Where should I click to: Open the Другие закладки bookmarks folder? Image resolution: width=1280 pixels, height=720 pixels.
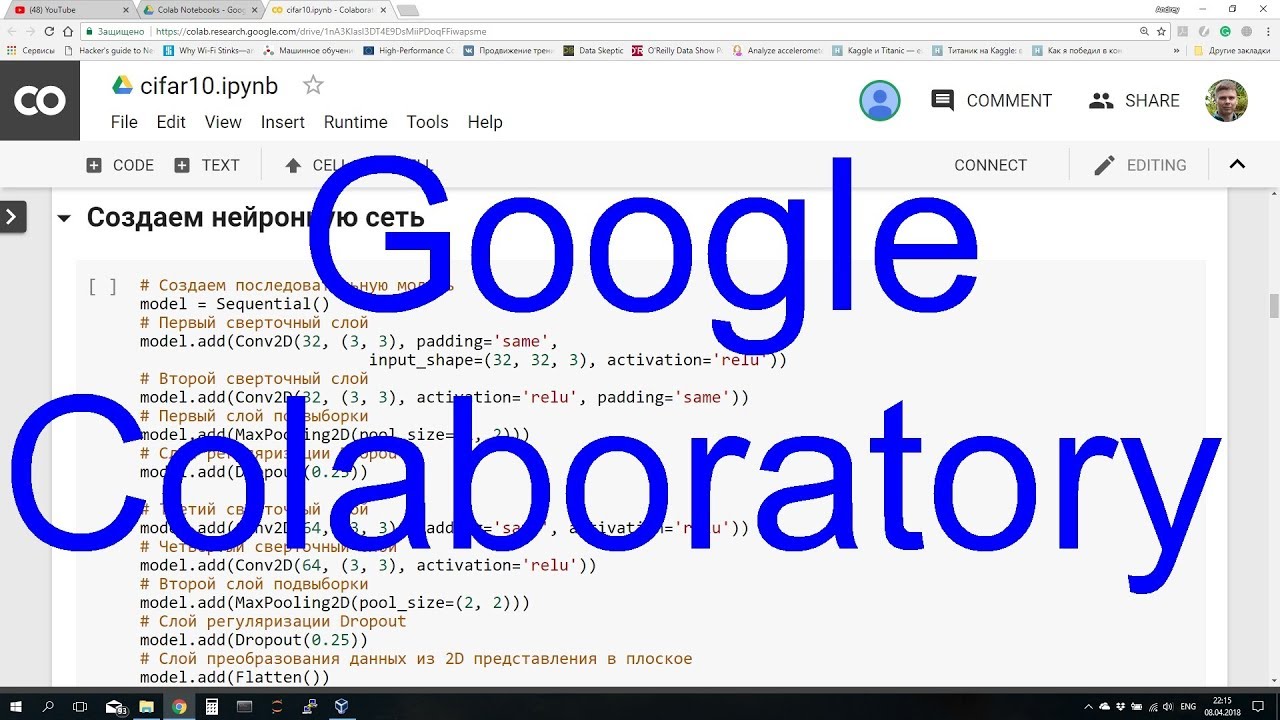1234,50
